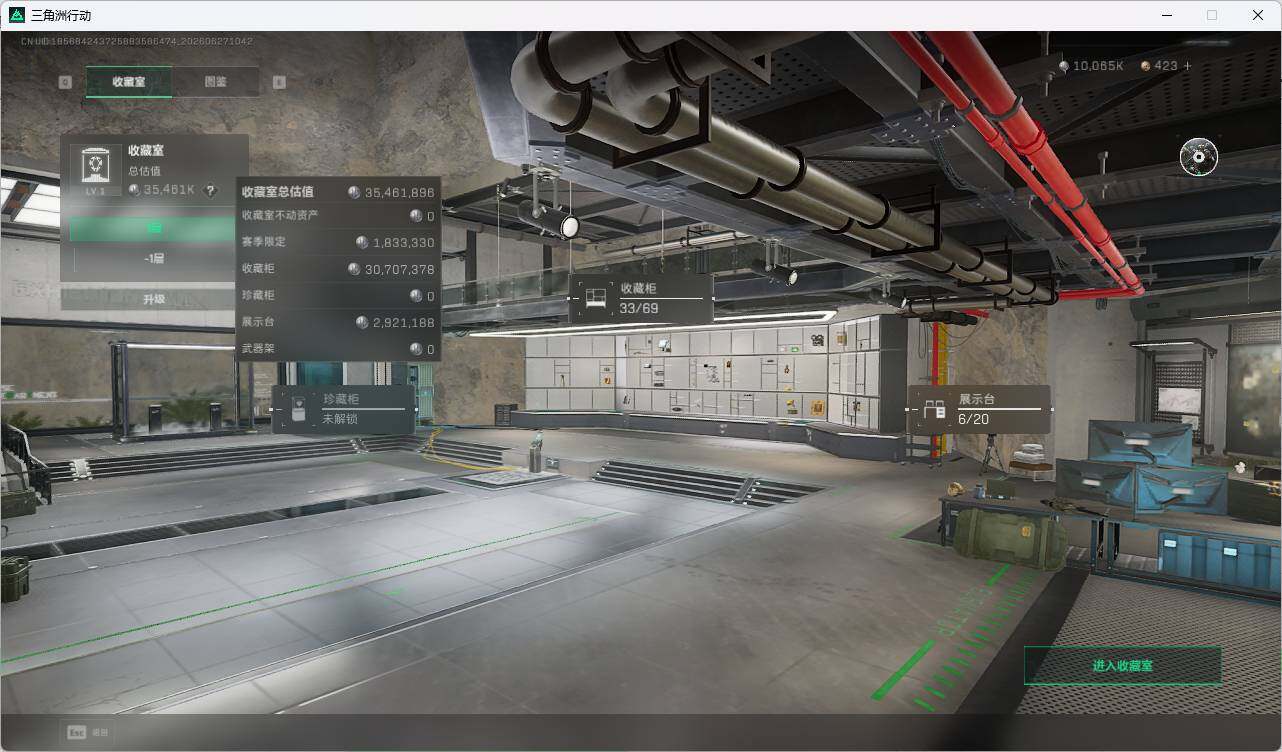The height and width of the screenshot is (752, 1282).
Task: Open the question mark help icon beside 总估值
Action: click(x=210, y=190)
